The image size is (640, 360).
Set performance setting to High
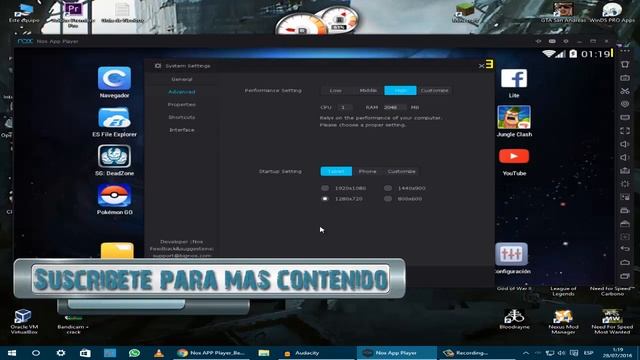pyautogui.click(x=400, y=91)
